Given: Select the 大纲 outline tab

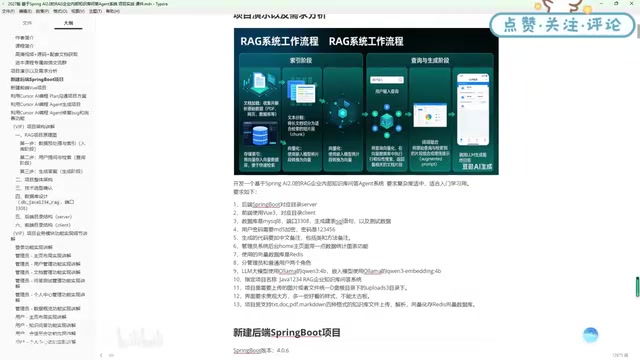Looking at the screenshot, I should tap(68, 23).
